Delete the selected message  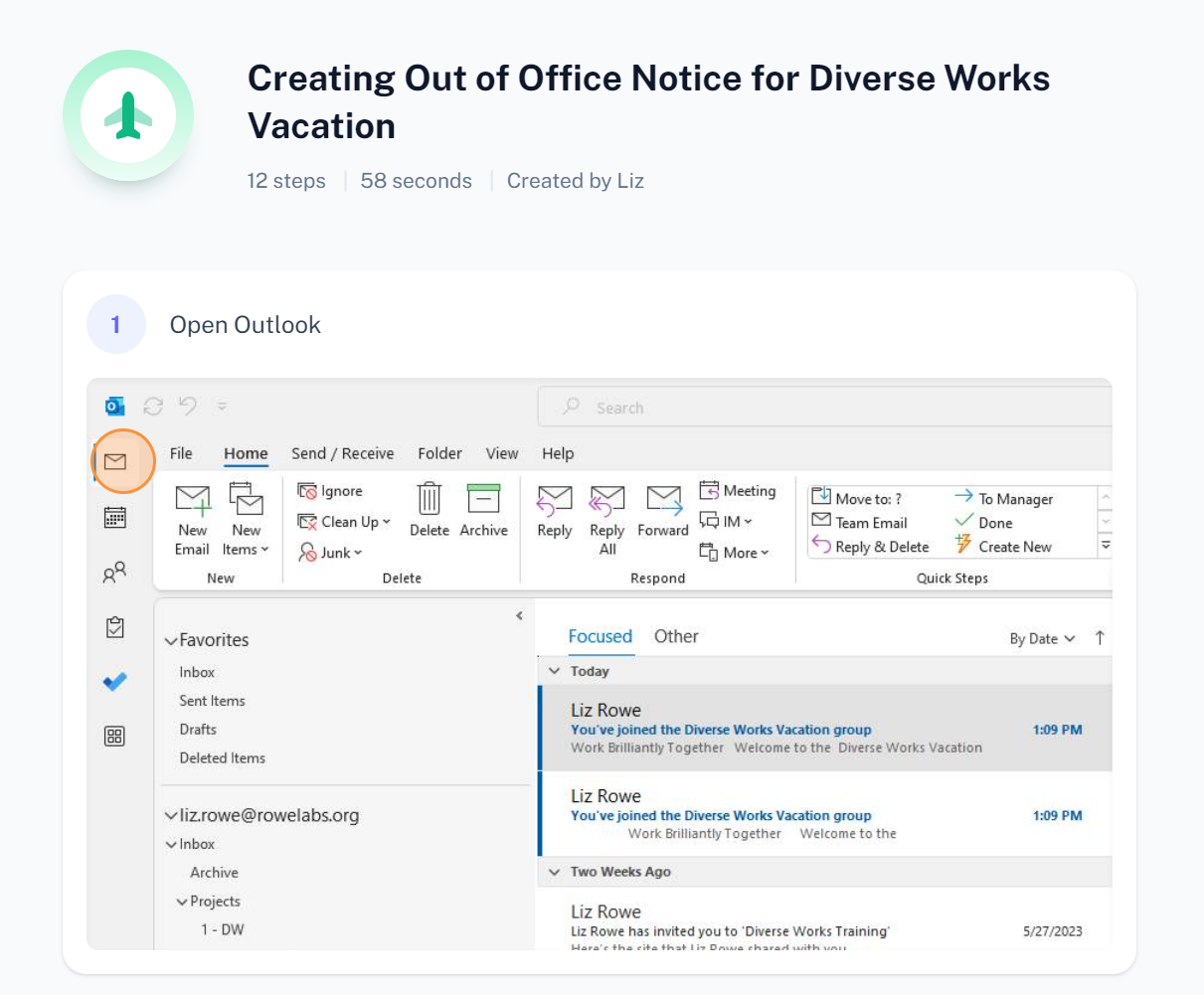tap(430, 510)
